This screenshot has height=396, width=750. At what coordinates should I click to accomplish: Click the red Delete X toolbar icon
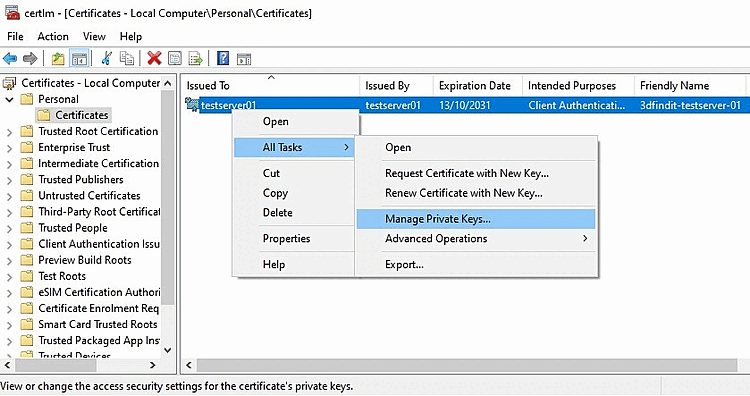point(154,59)
